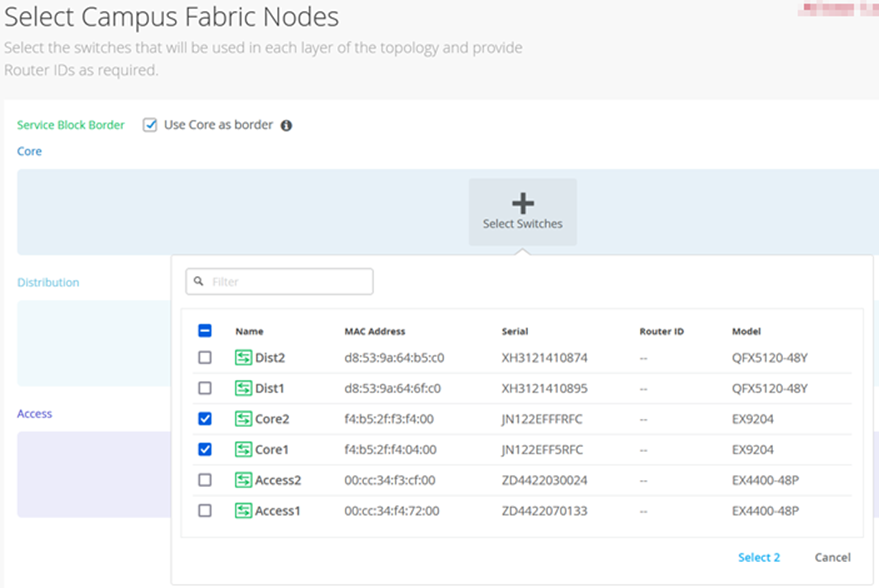
Task: Click the Access2 switch icon
Action: [x=243, y=480]
